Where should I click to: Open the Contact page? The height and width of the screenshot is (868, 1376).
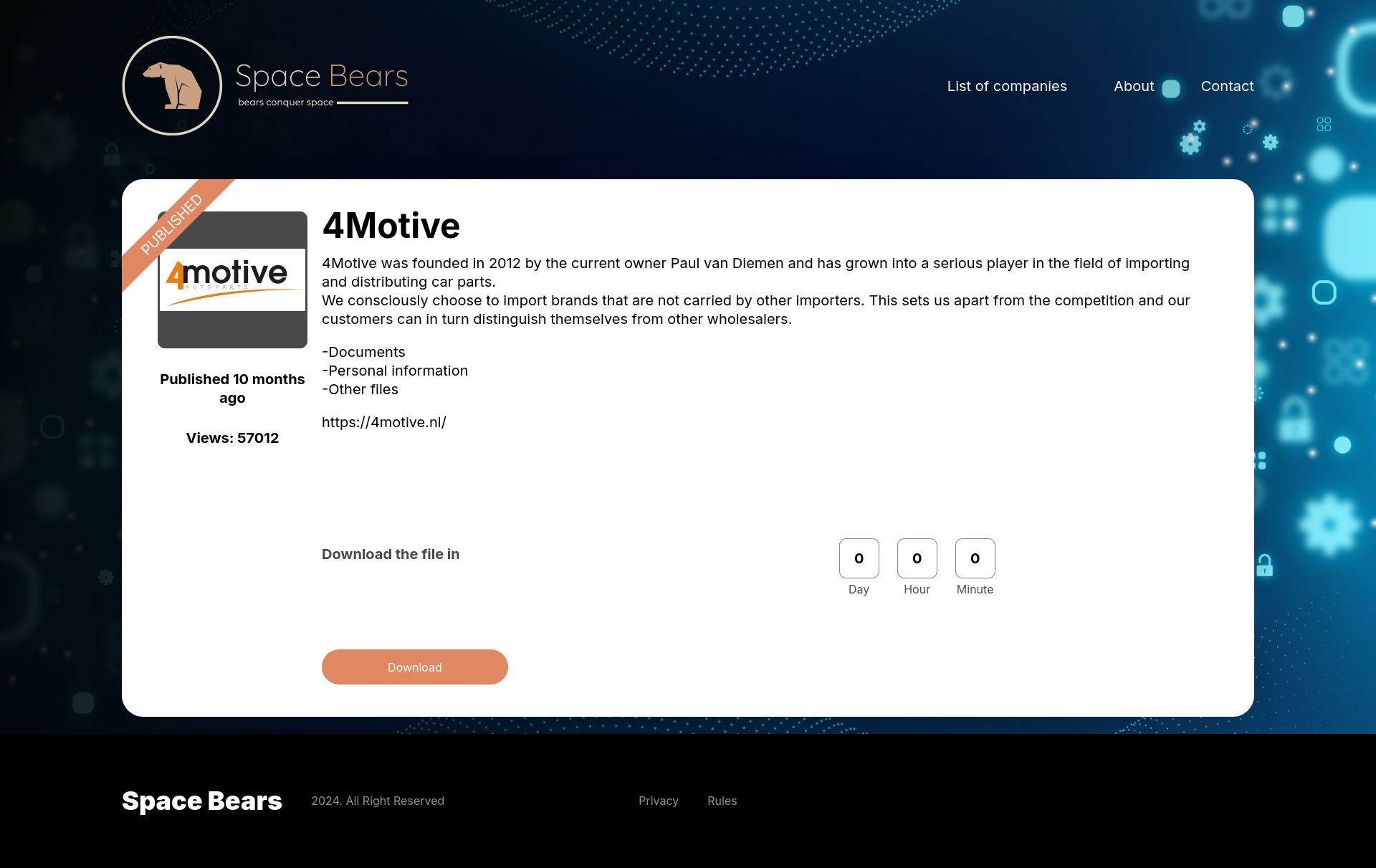click(1227, 86)
